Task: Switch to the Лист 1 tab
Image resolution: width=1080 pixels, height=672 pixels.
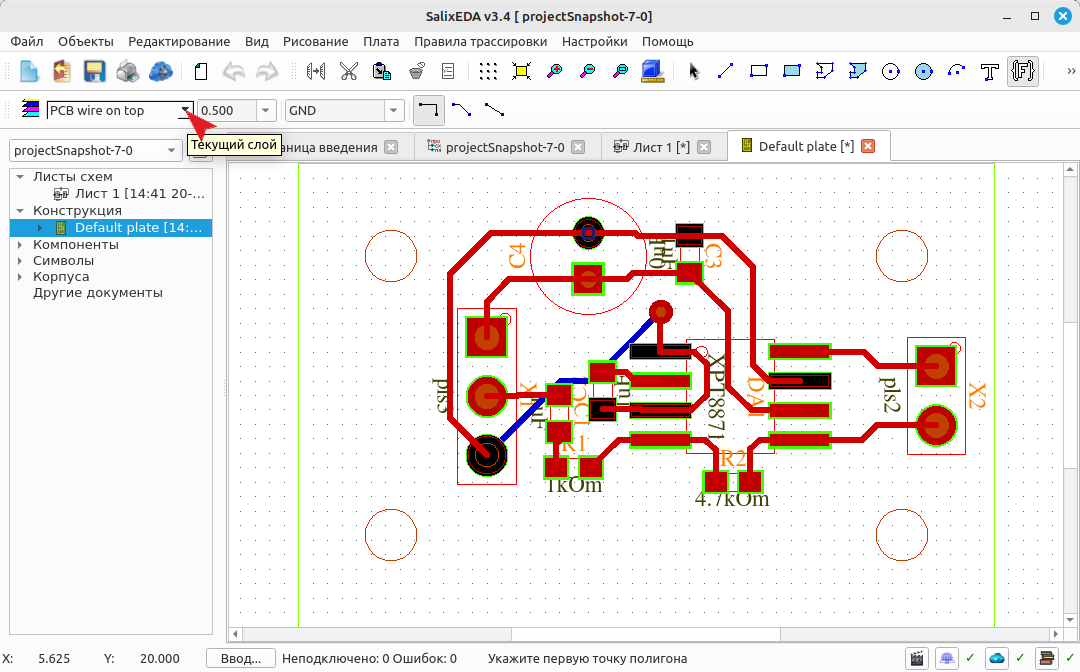Action: pyautogui.click(x=661, y=147)
